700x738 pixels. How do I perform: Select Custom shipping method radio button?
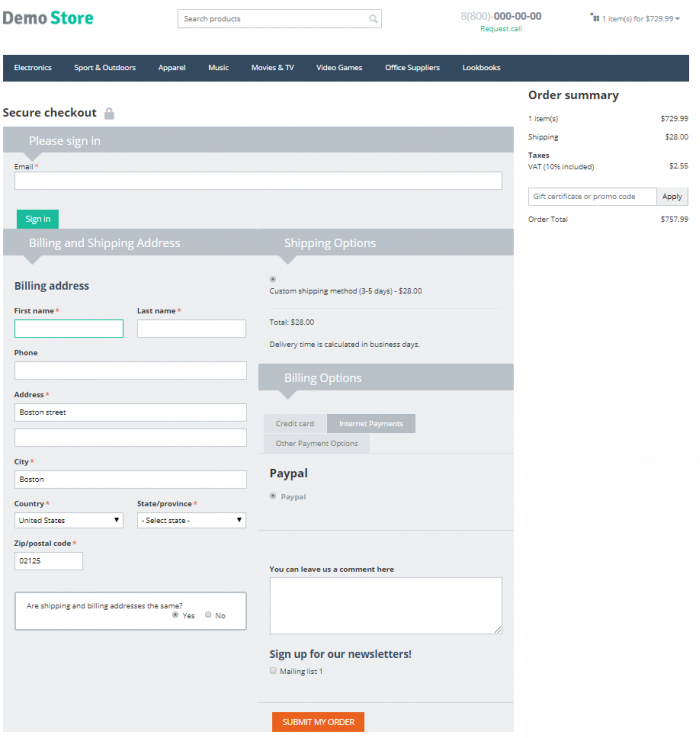point(273,279)
